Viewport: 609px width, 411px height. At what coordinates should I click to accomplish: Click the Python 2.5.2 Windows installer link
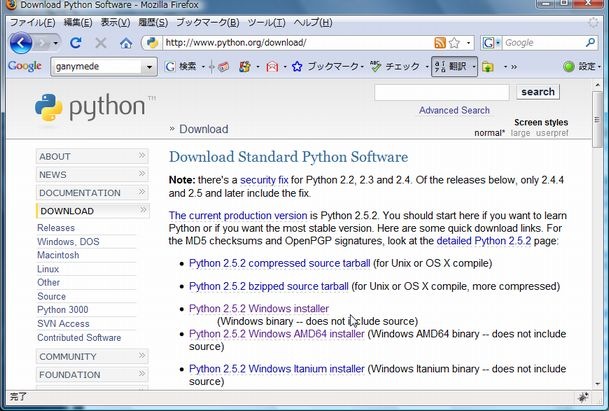[258, 309]
